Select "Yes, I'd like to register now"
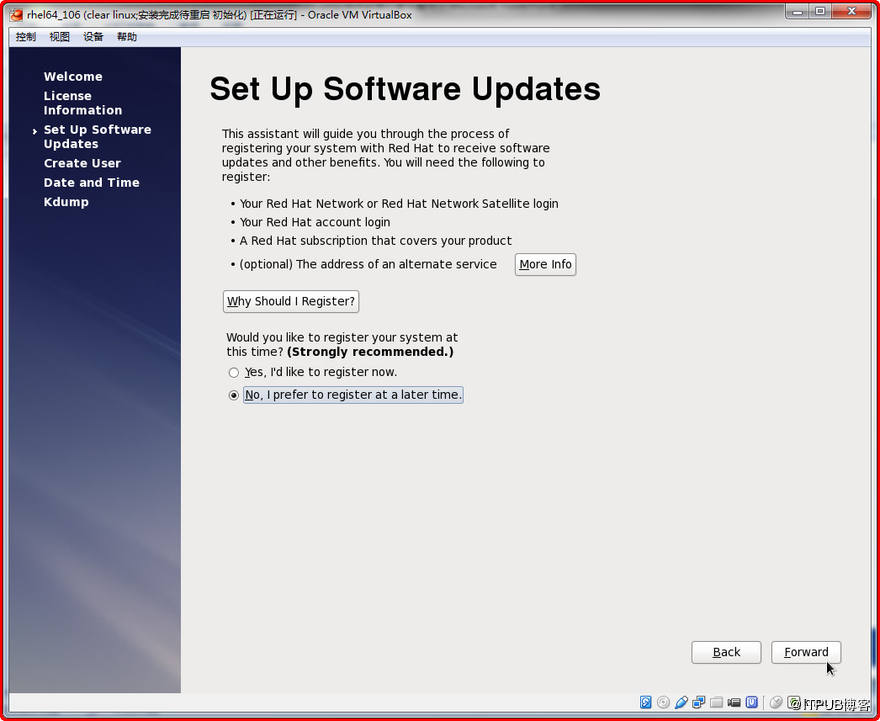This screenshot has height=721, width=880. point(233,372)
